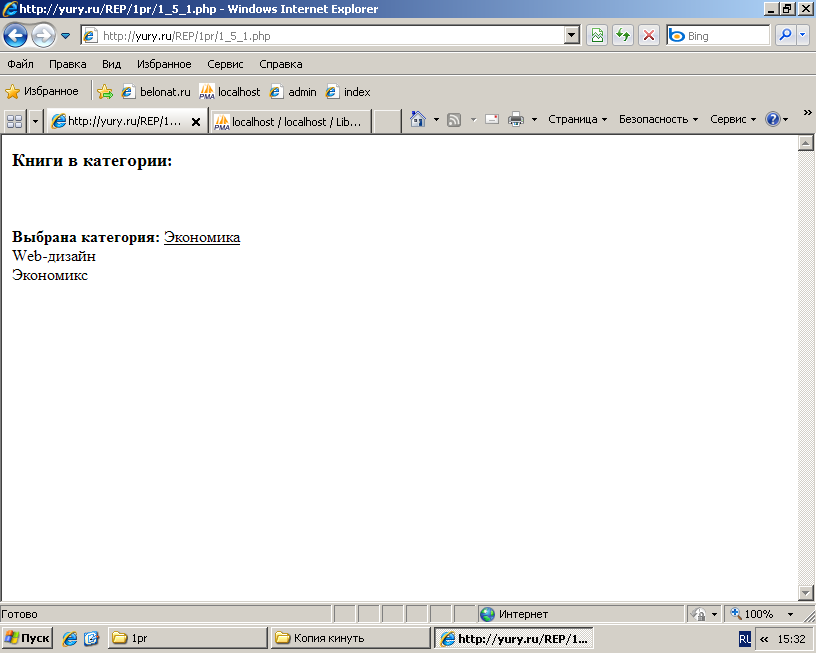Refresh the page with green arrows icon

coord(622,36)
